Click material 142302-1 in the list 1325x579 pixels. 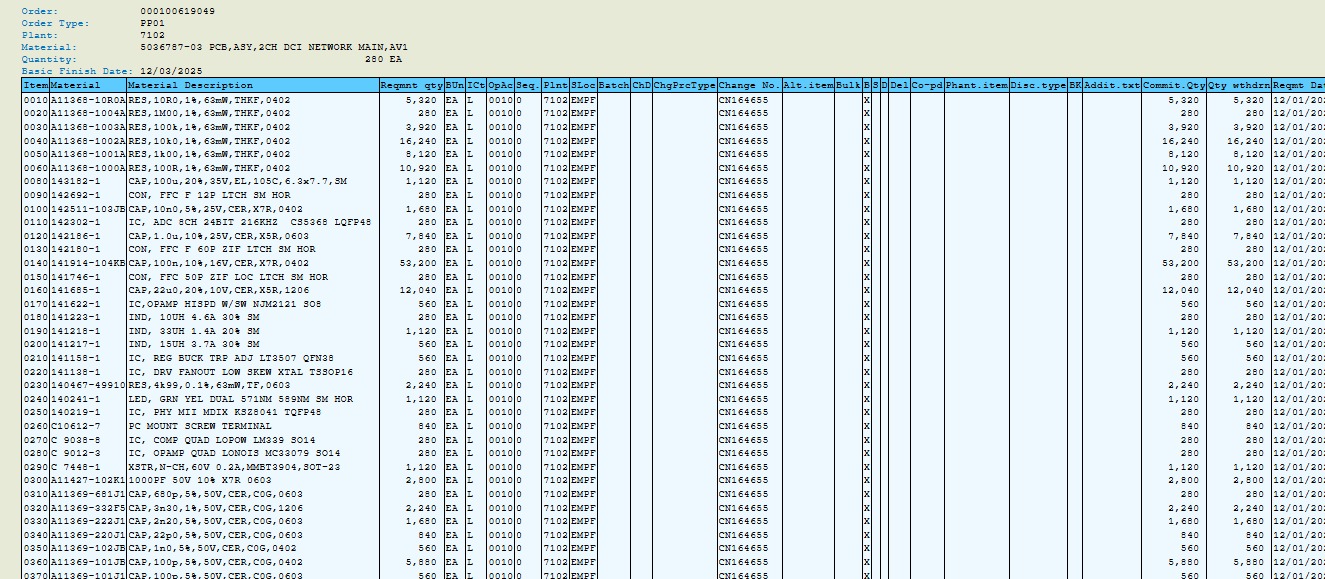(76, 222)
